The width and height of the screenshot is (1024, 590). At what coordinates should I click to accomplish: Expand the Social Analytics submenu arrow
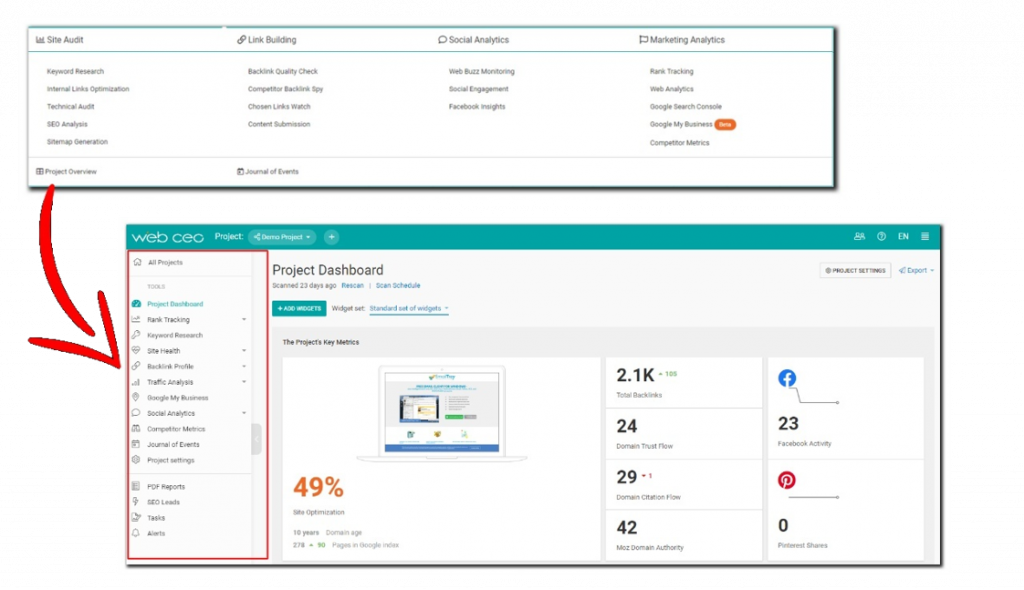[x=244, y=413]
